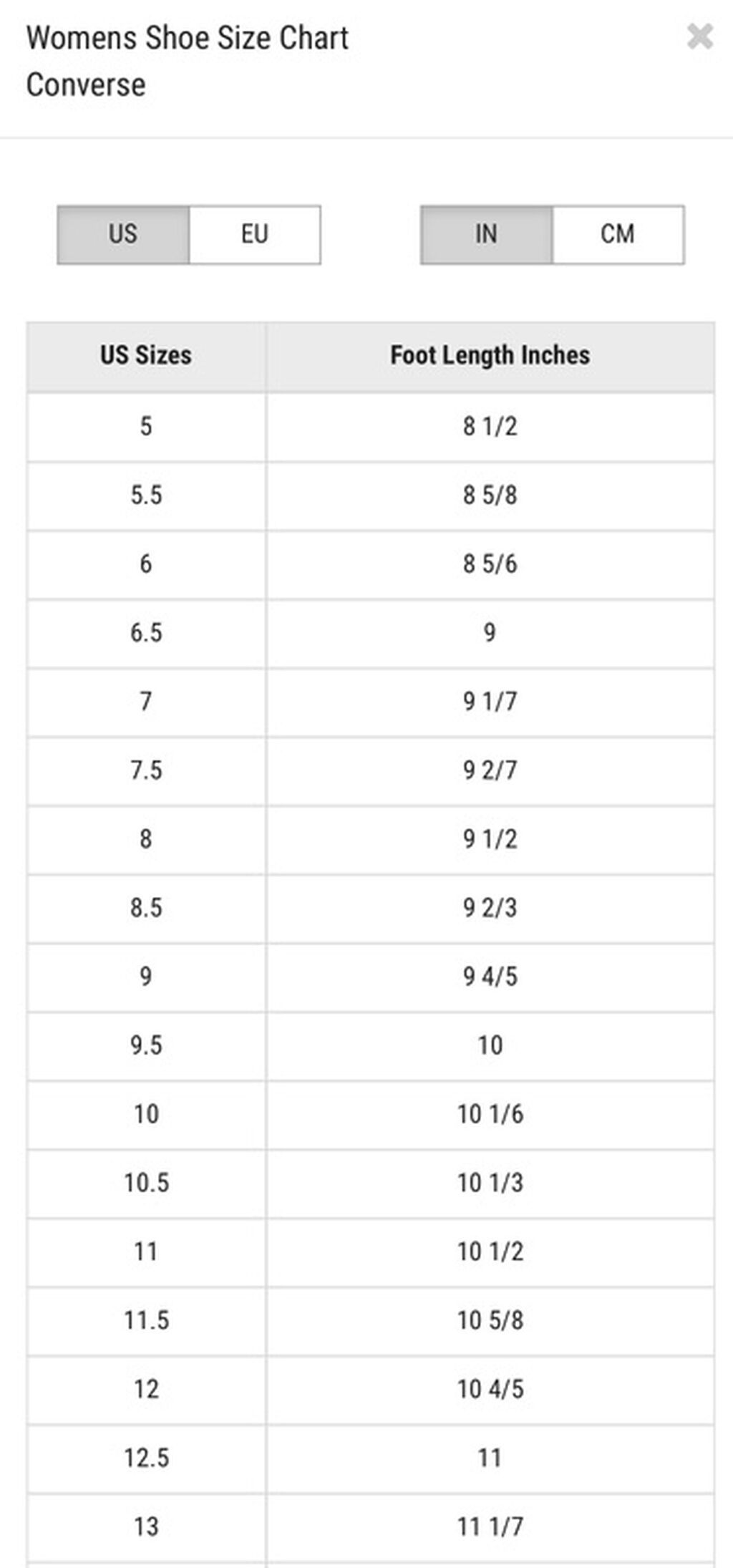
Task: Select the IN inches unit
Action: [487, 235]
